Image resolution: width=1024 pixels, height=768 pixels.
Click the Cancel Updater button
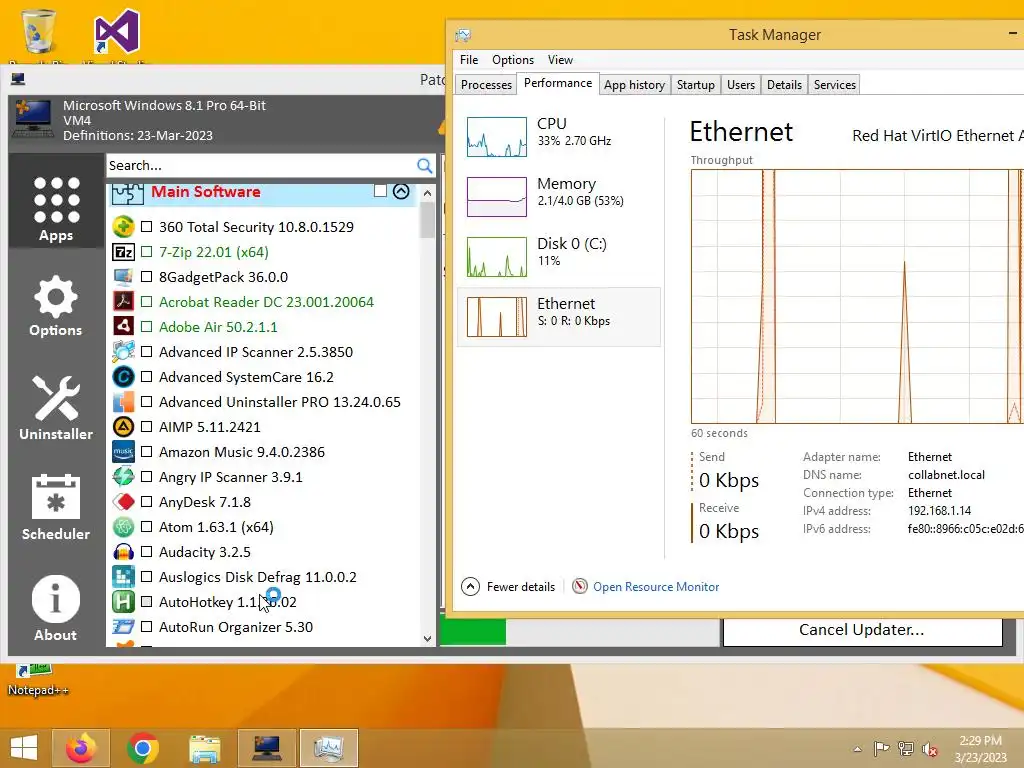[862, 630]
